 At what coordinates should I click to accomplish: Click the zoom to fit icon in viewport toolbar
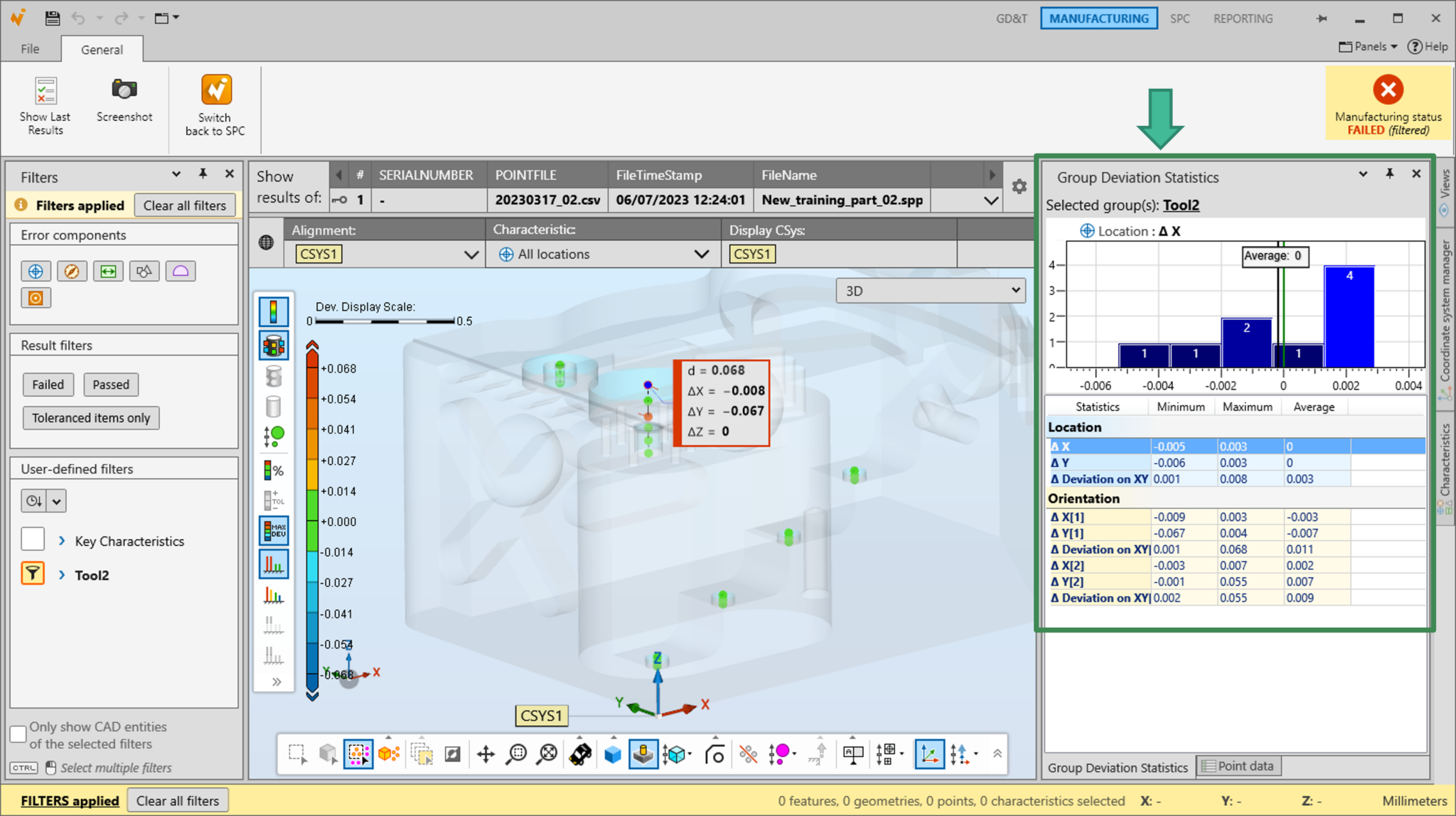(546, 754)
